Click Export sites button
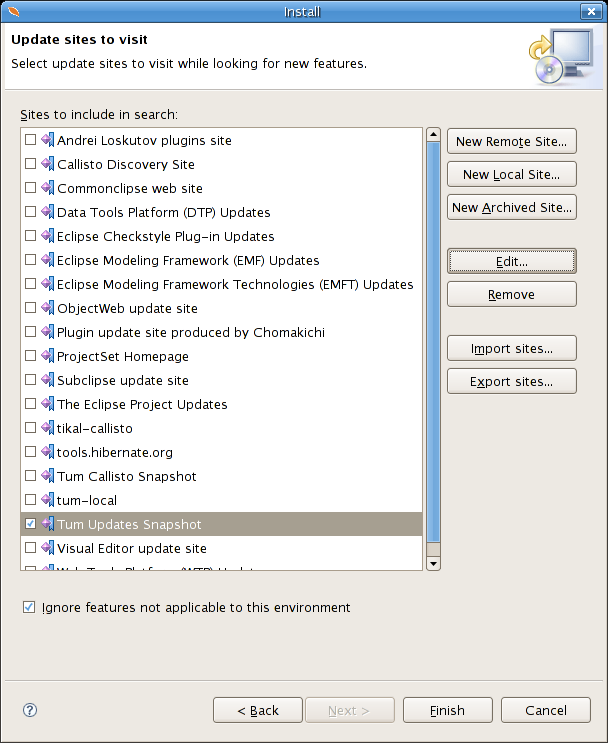This screenshot has height=743, width=608. [512, 381]
